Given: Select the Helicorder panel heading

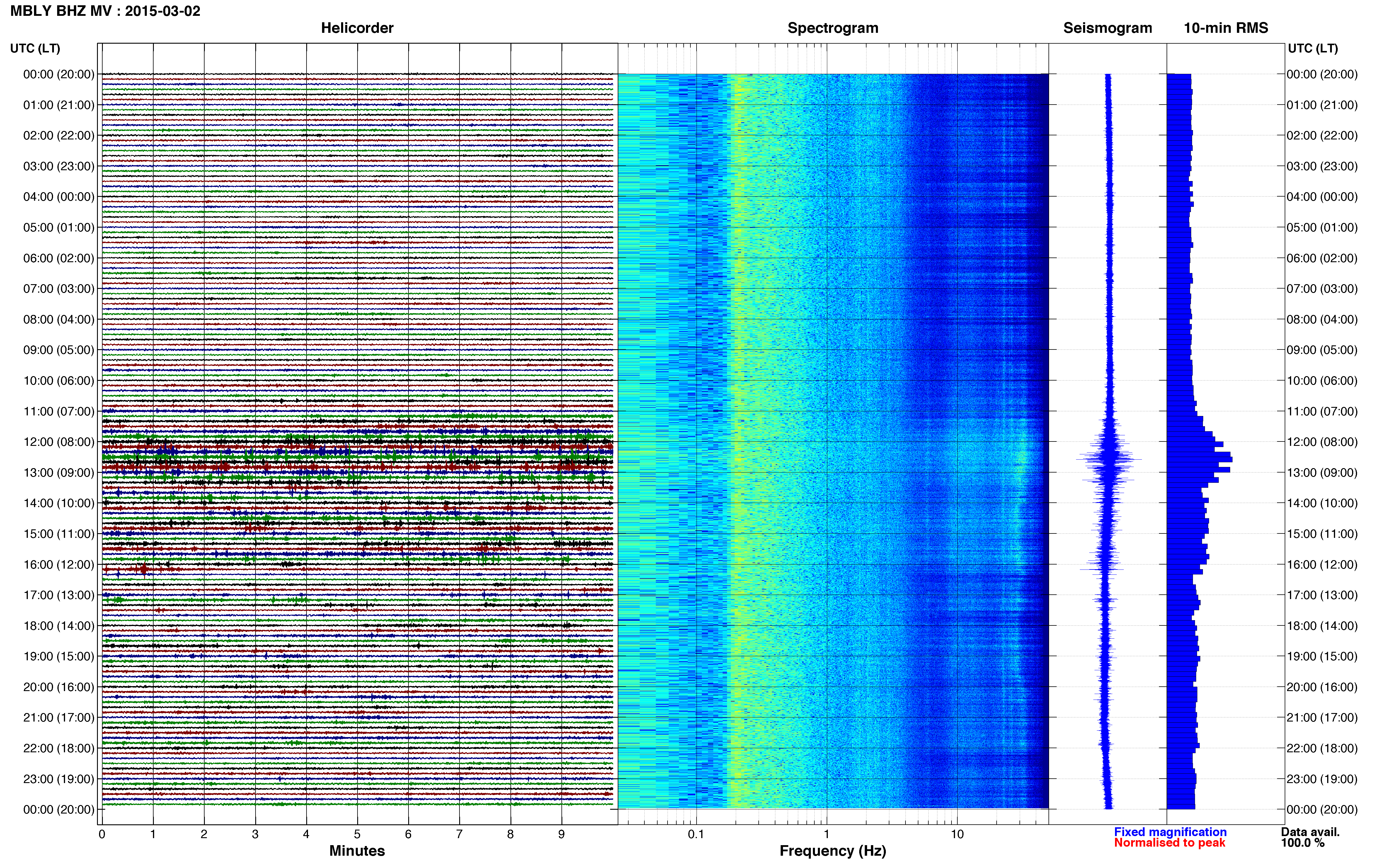Looking at the screenshot, I should 357,28.
